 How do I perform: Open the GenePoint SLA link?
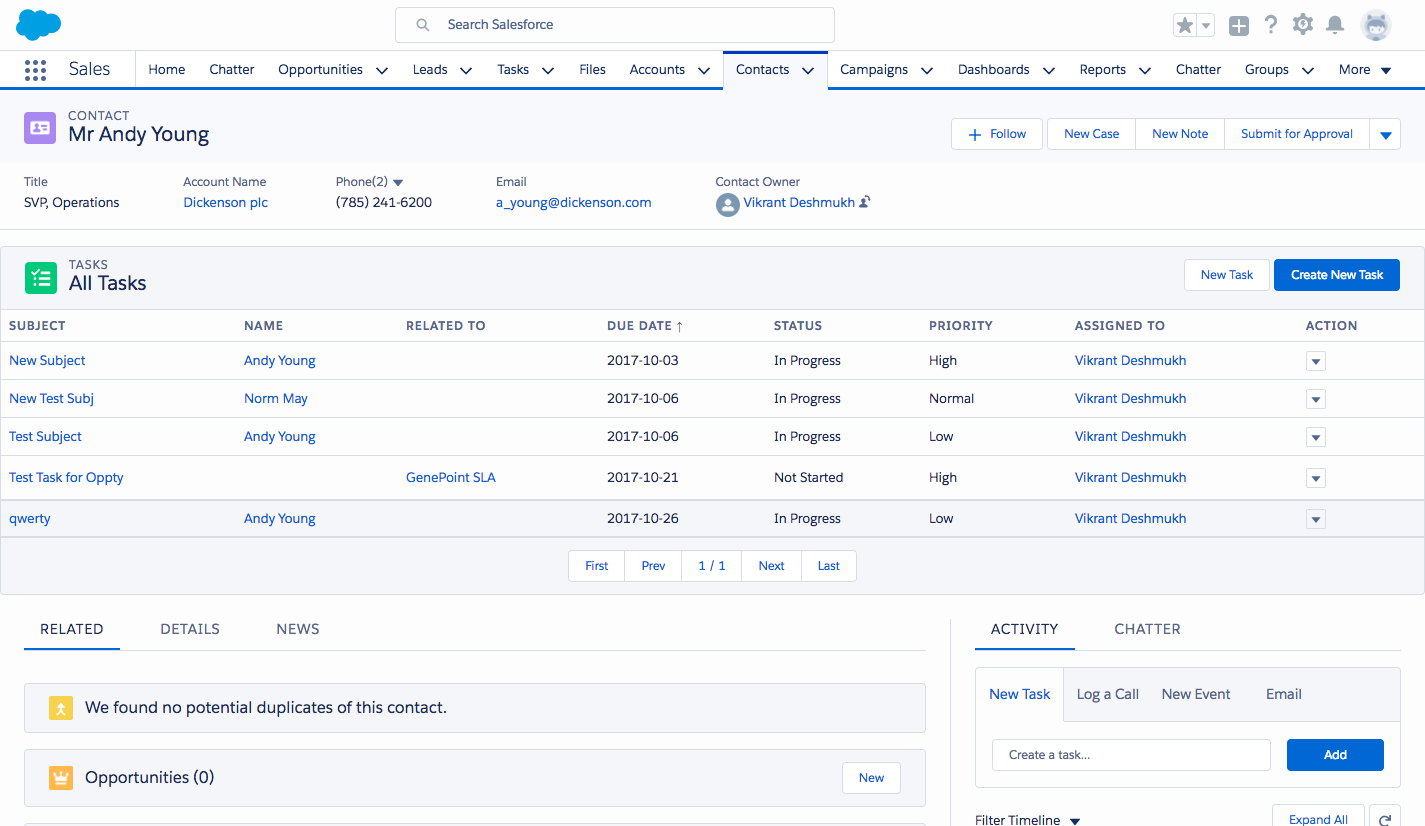click(451, 477)
